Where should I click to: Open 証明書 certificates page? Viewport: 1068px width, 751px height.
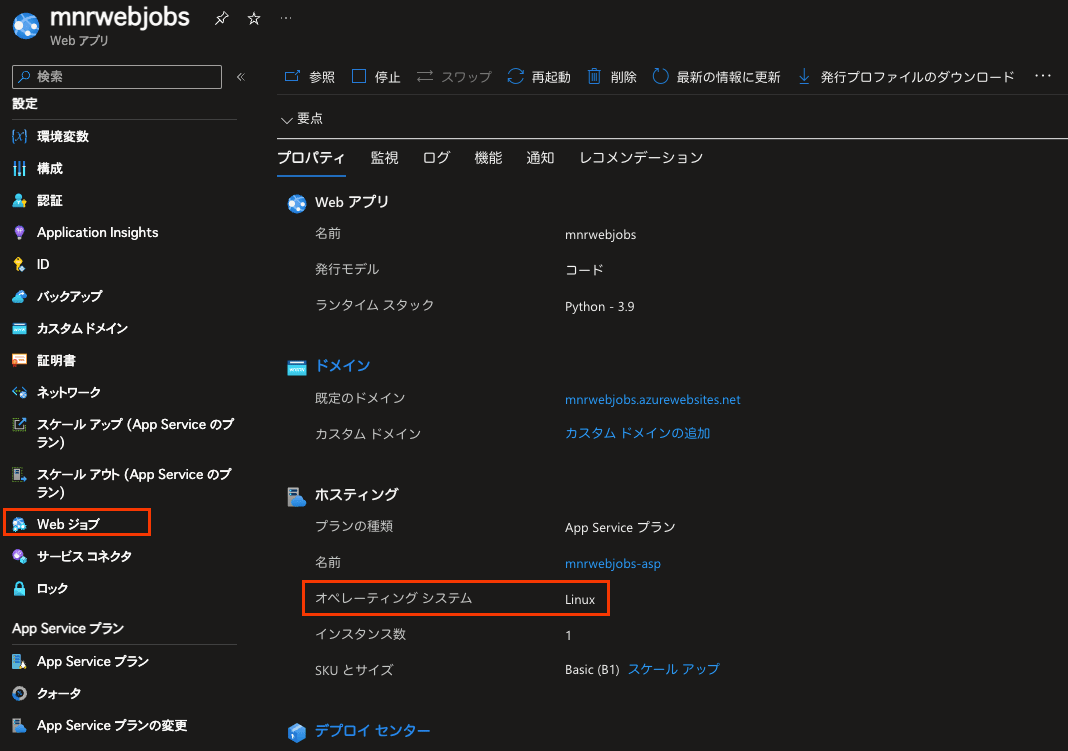tap(57, 360)
